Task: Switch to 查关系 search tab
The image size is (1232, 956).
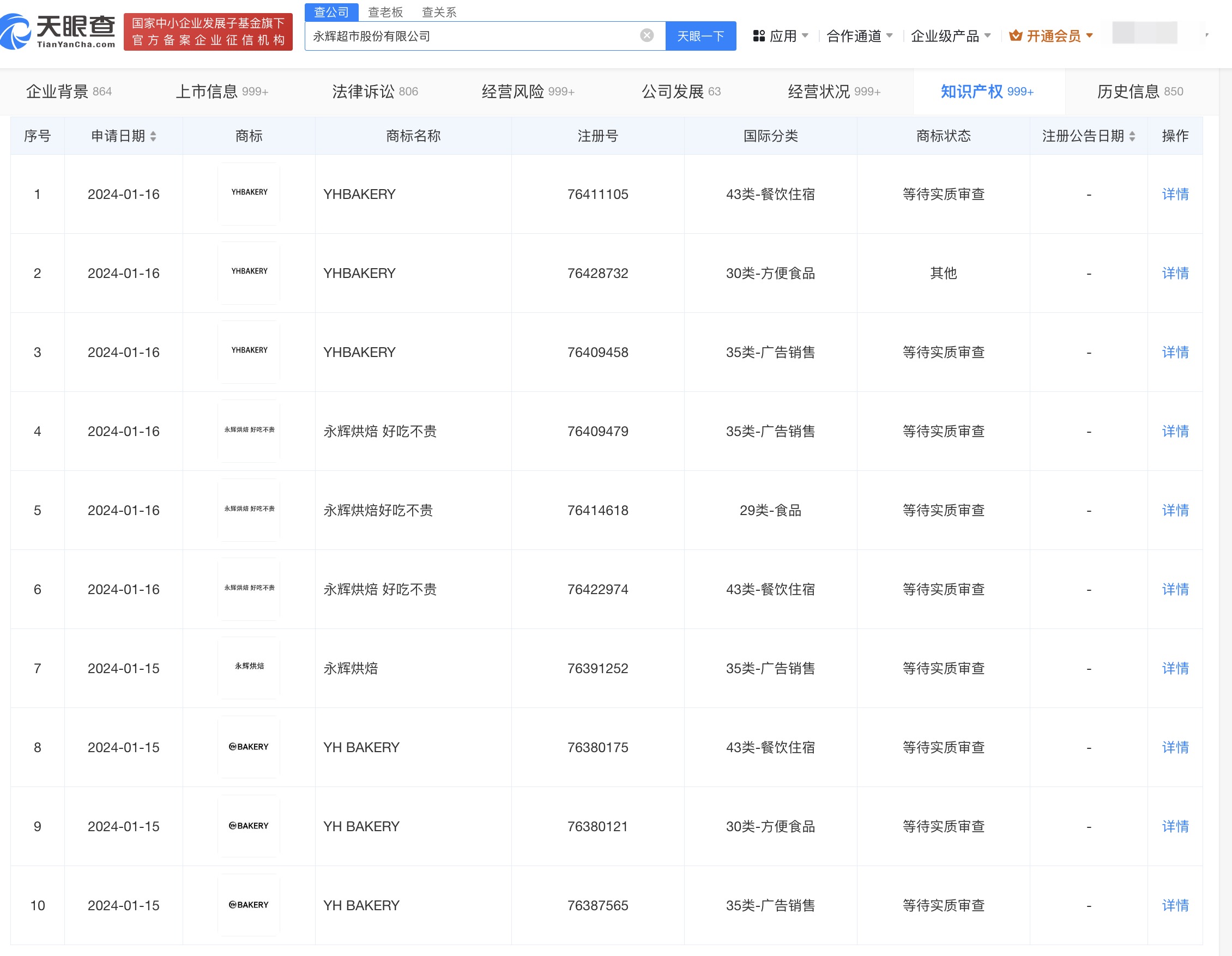Action: click(x=439, y=12)
